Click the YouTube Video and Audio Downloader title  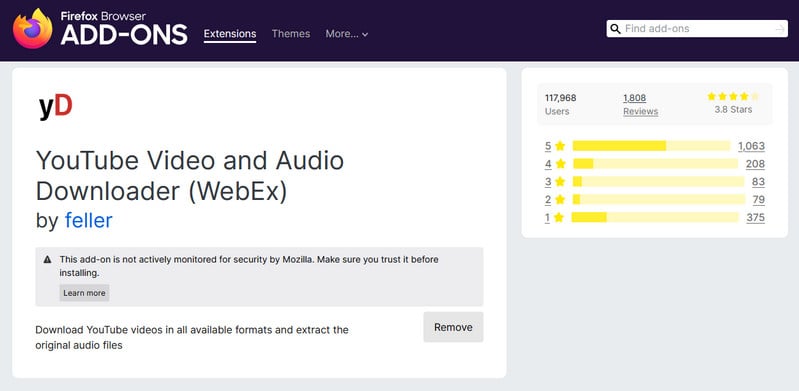[190, 176]
